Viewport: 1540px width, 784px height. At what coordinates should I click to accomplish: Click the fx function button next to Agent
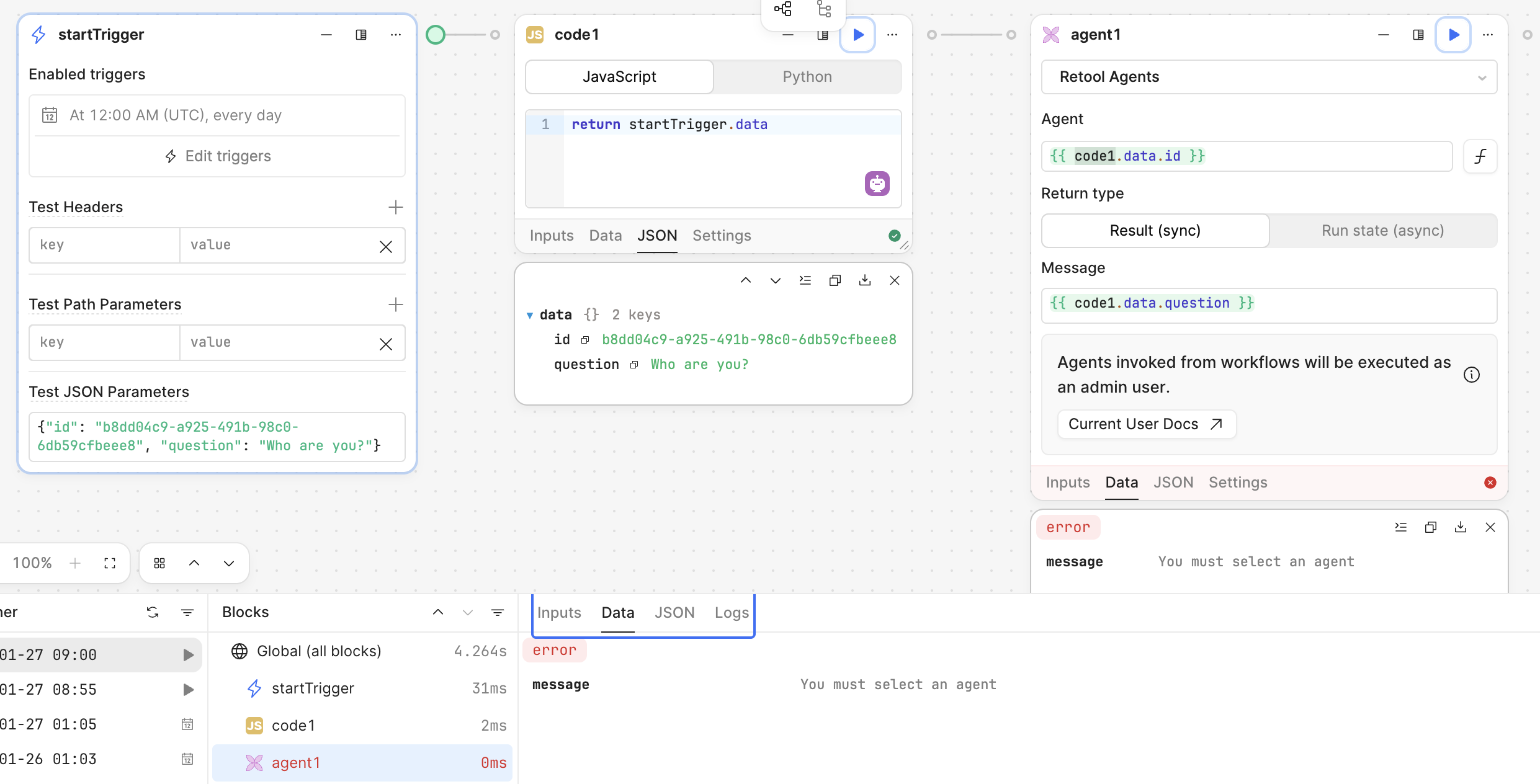click(x=1480, y=156)
